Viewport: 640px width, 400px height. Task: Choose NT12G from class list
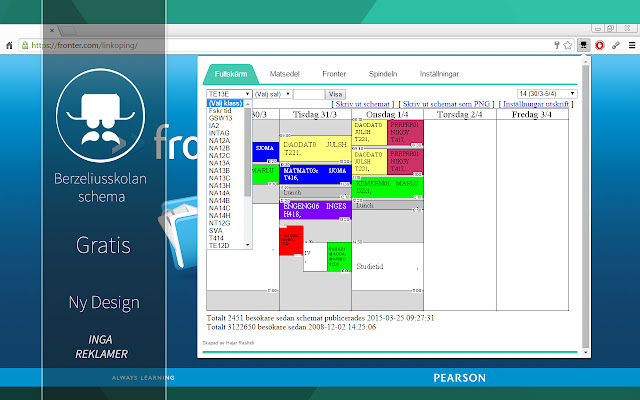point(225,223)
